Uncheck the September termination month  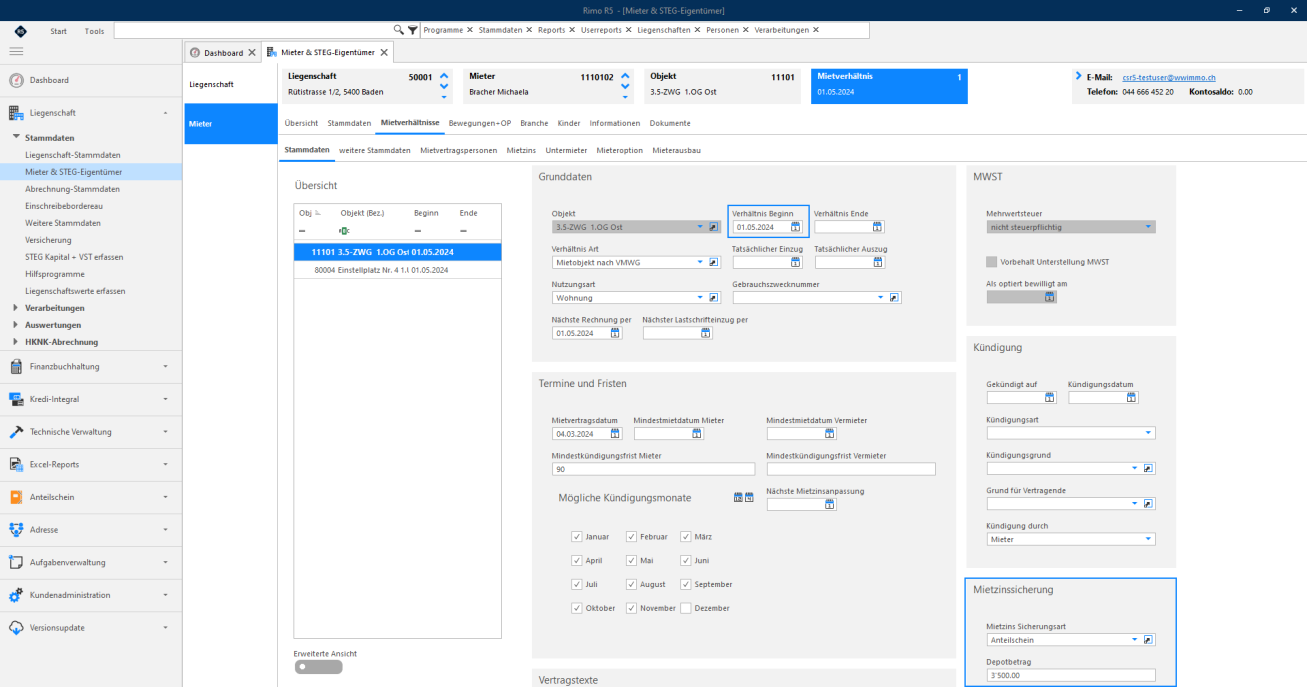[x=686, y=584]
